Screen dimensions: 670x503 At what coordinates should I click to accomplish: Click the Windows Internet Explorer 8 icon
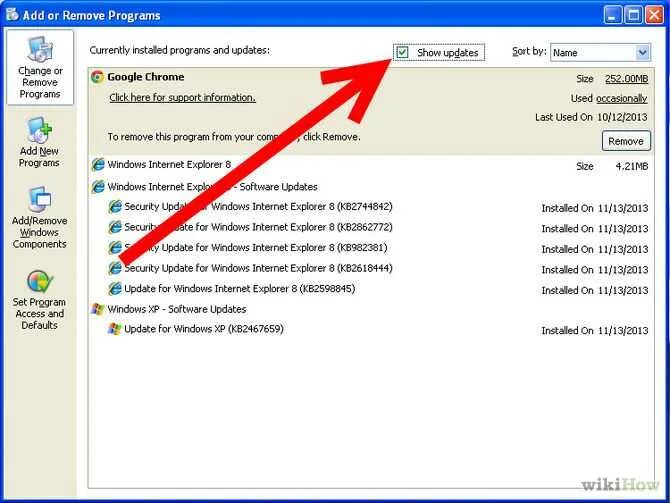98,165
